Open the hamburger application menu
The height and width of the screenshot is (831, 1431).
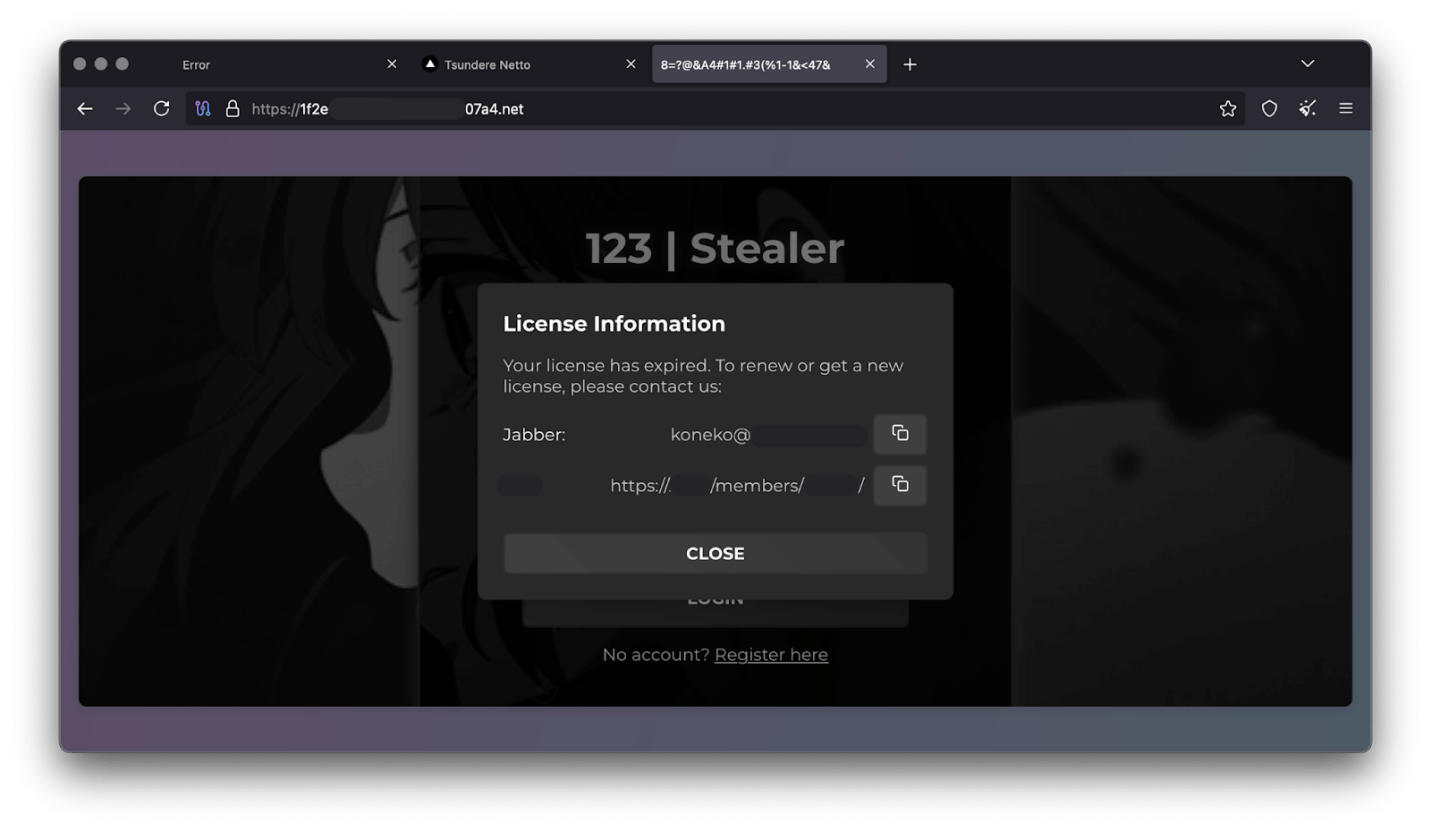click(x=1346, y=108)
